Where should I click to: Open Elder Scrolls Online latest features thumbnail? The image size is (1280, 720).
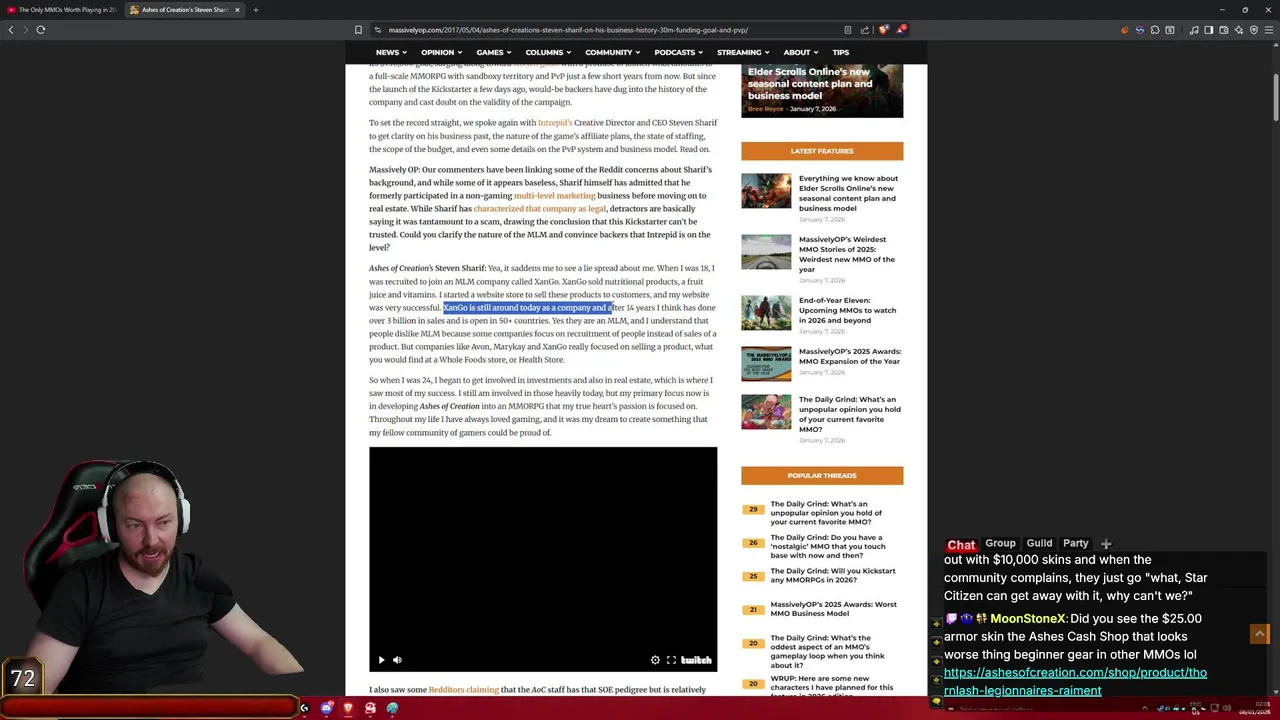click(766, 191)
